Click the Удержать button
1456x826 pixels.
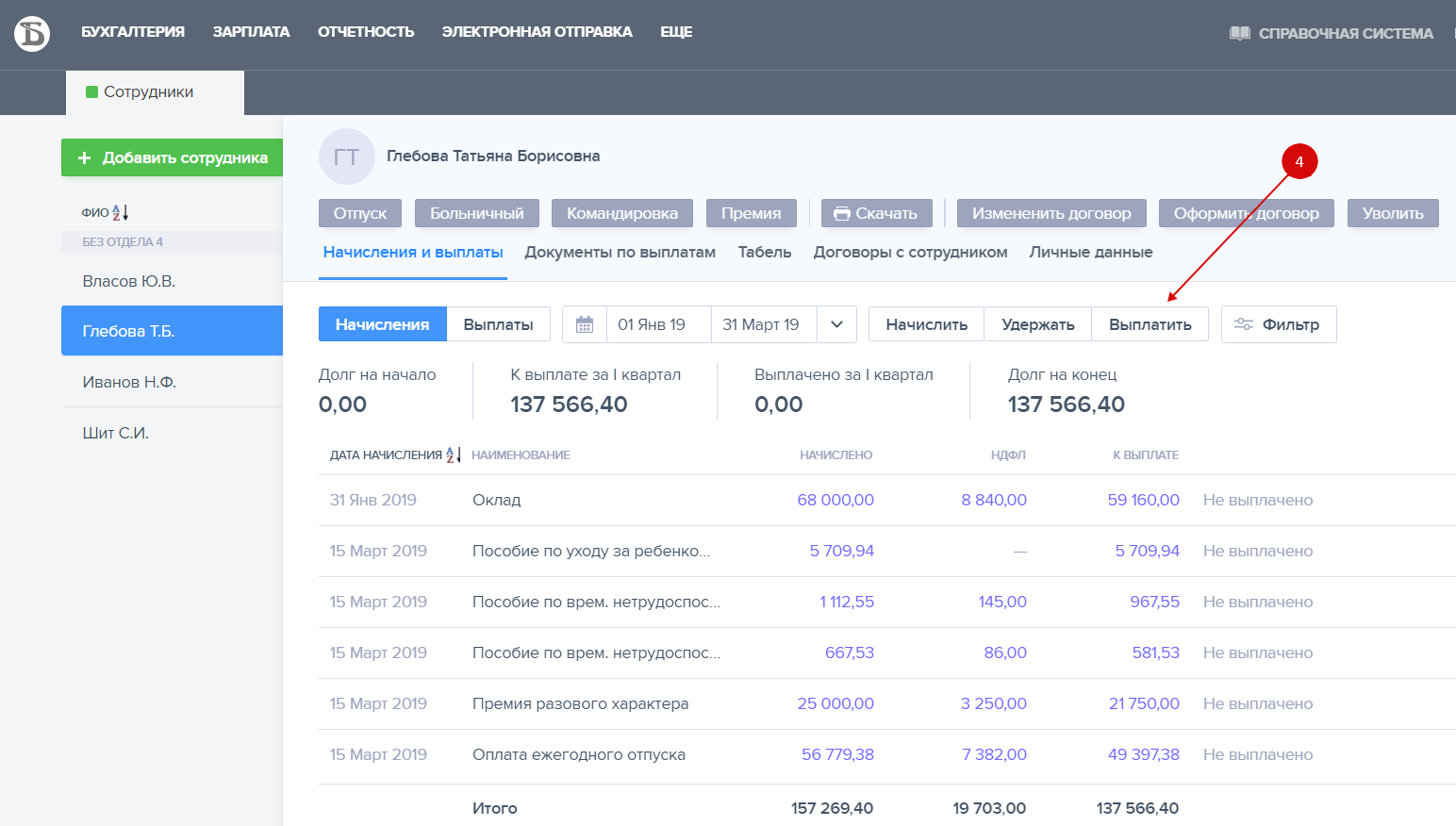pos(1038,324)
